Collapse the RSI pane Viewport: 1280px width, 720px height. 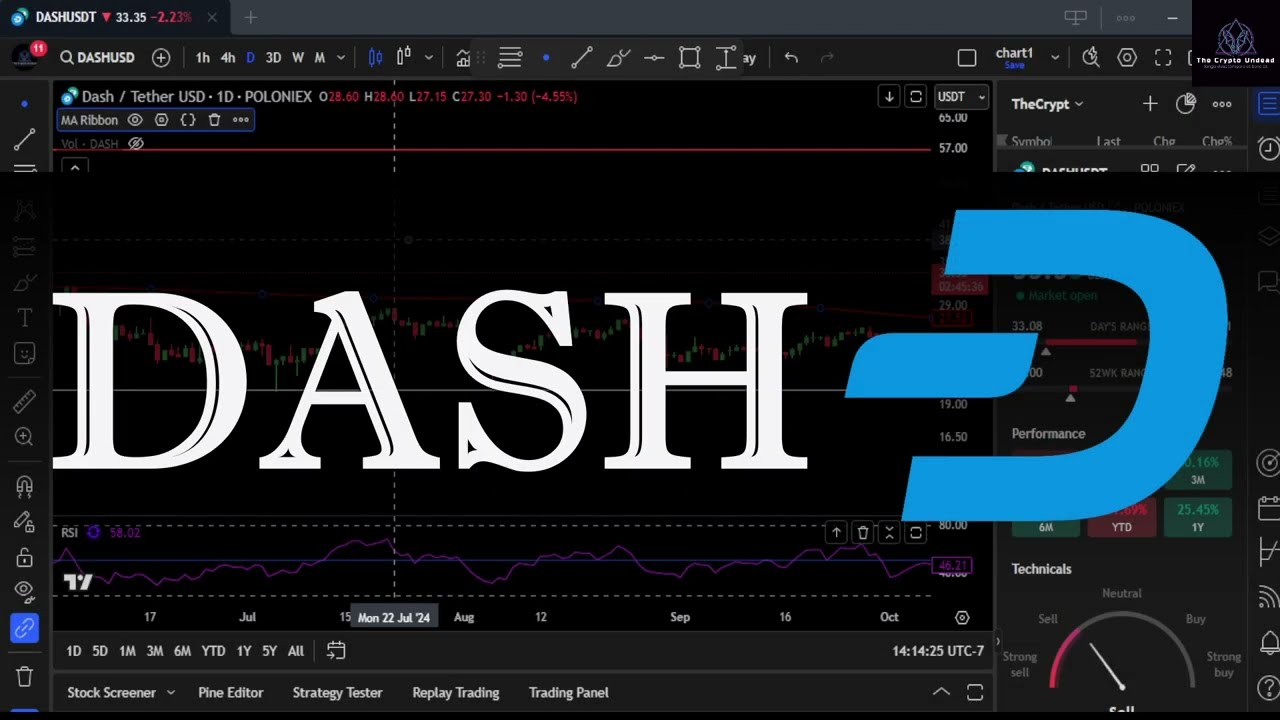coord(889,533)
